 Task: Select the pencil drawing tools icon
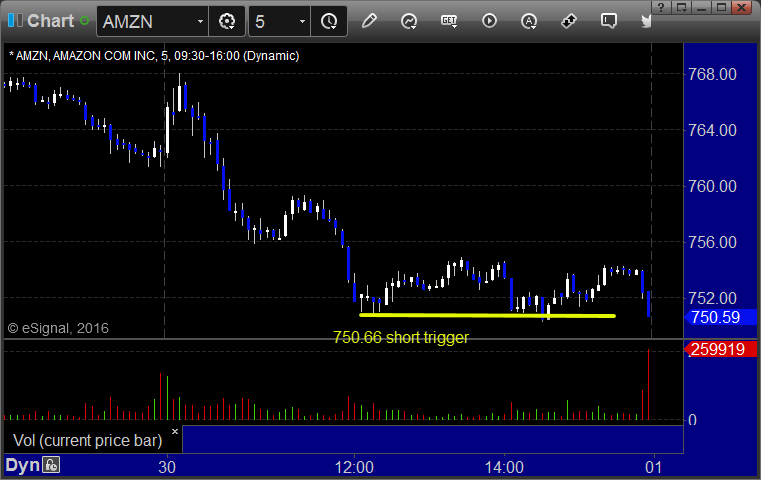point(369,21)
